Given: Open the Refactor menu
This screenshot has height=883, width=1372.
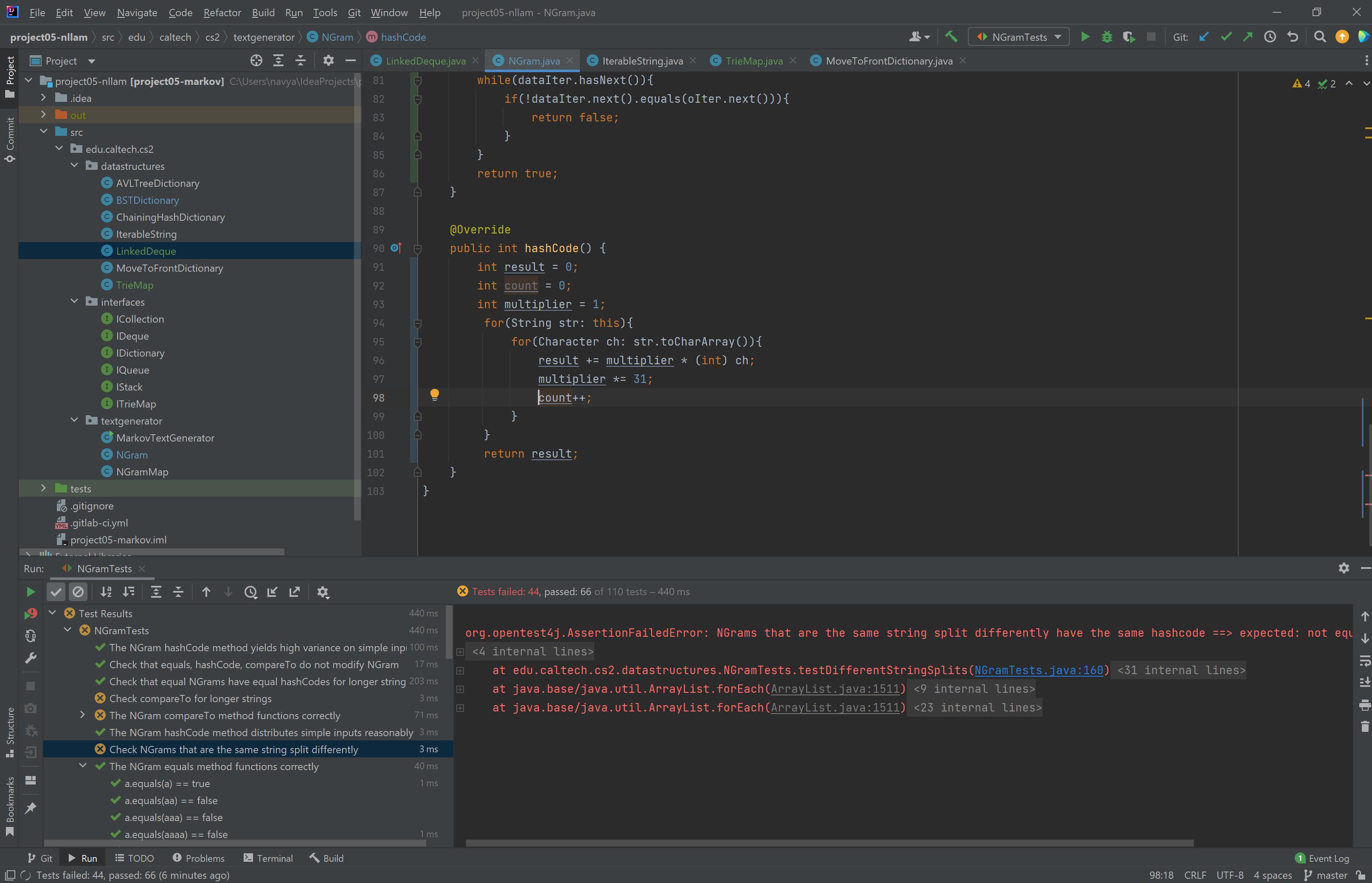Looking at the screenshot, I should pyautogui.click(x=222, y=13).
